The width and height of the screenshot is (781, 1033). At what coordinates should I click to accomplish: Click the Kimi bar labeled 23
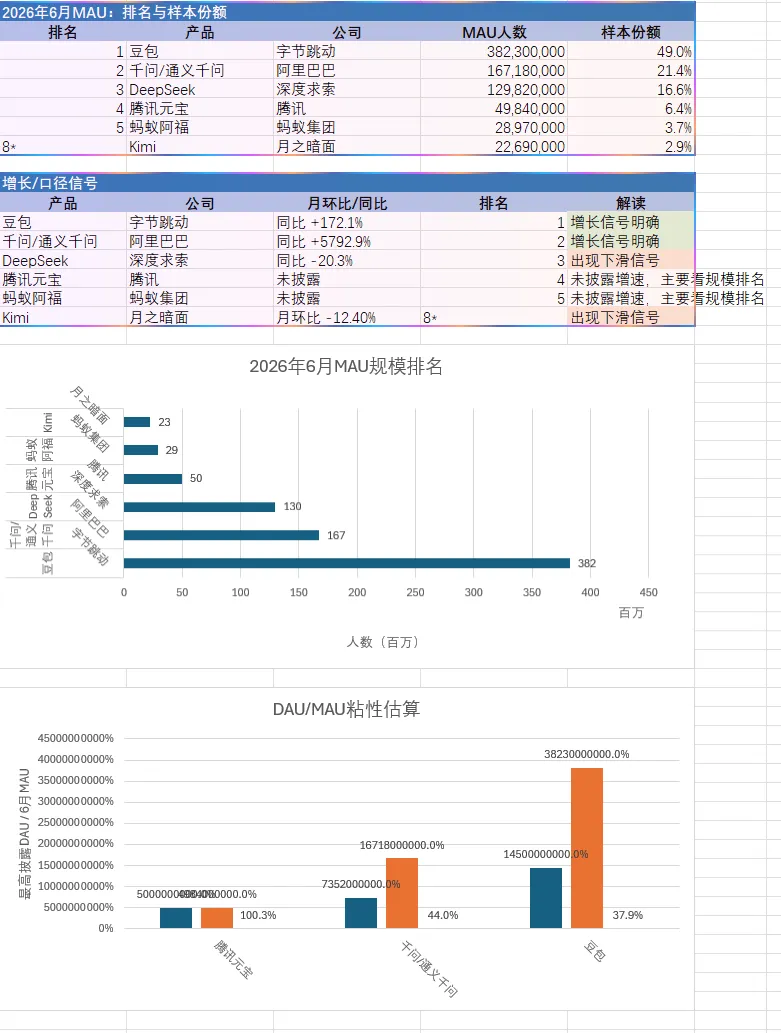pos(137,422)
